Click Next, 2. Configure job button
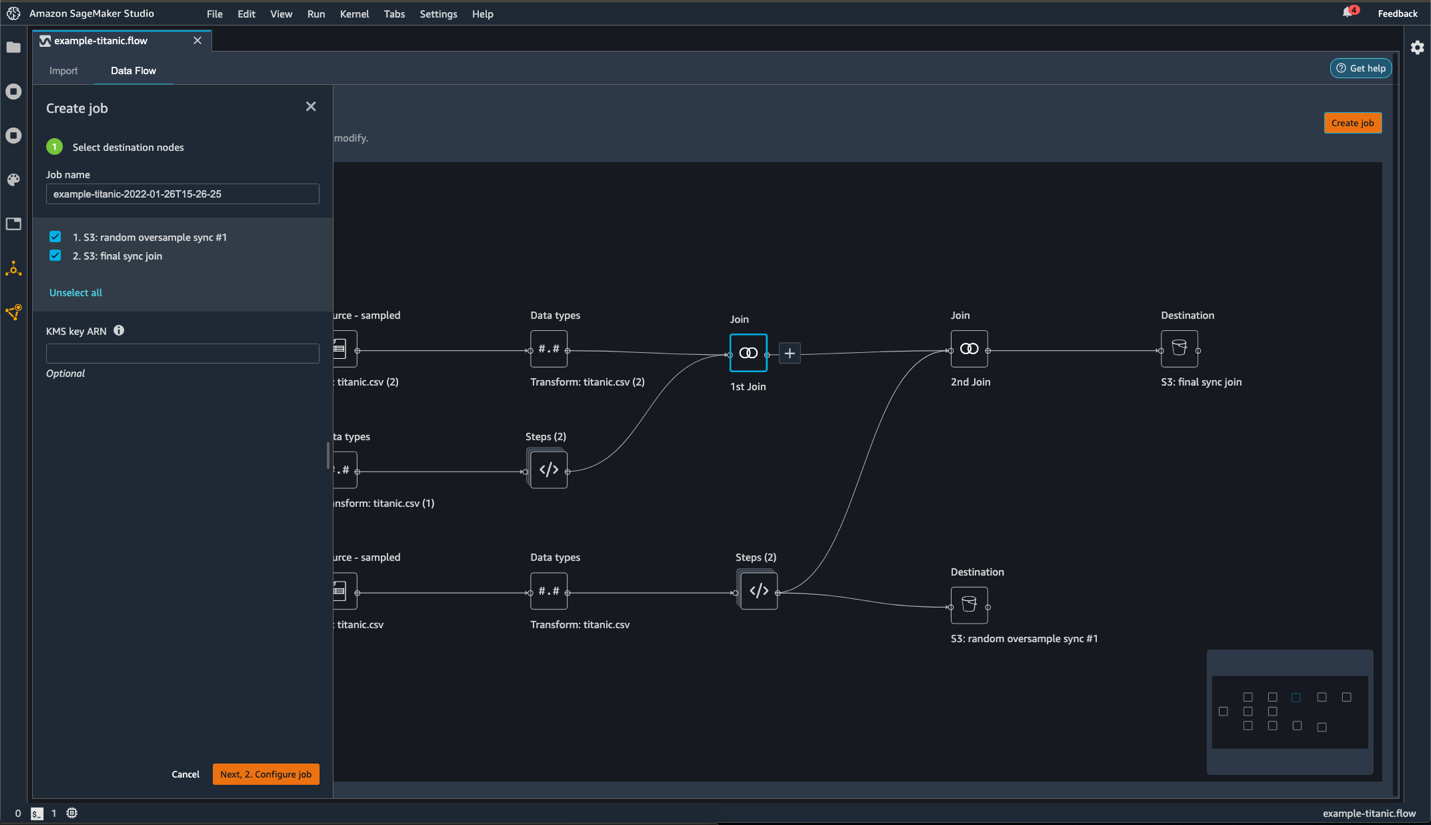The width and height of the screenshot is (1431, 825). click(x=266, y=774)
